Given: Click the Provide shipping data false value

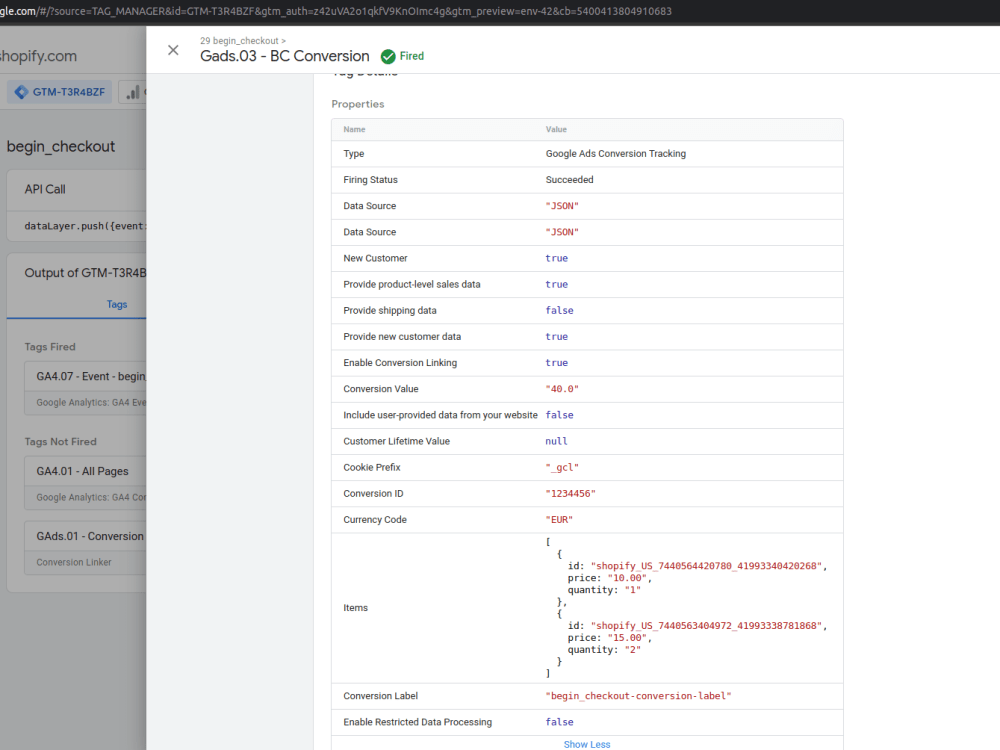Looking at the screenshot, I should click(x=559, y=311).
